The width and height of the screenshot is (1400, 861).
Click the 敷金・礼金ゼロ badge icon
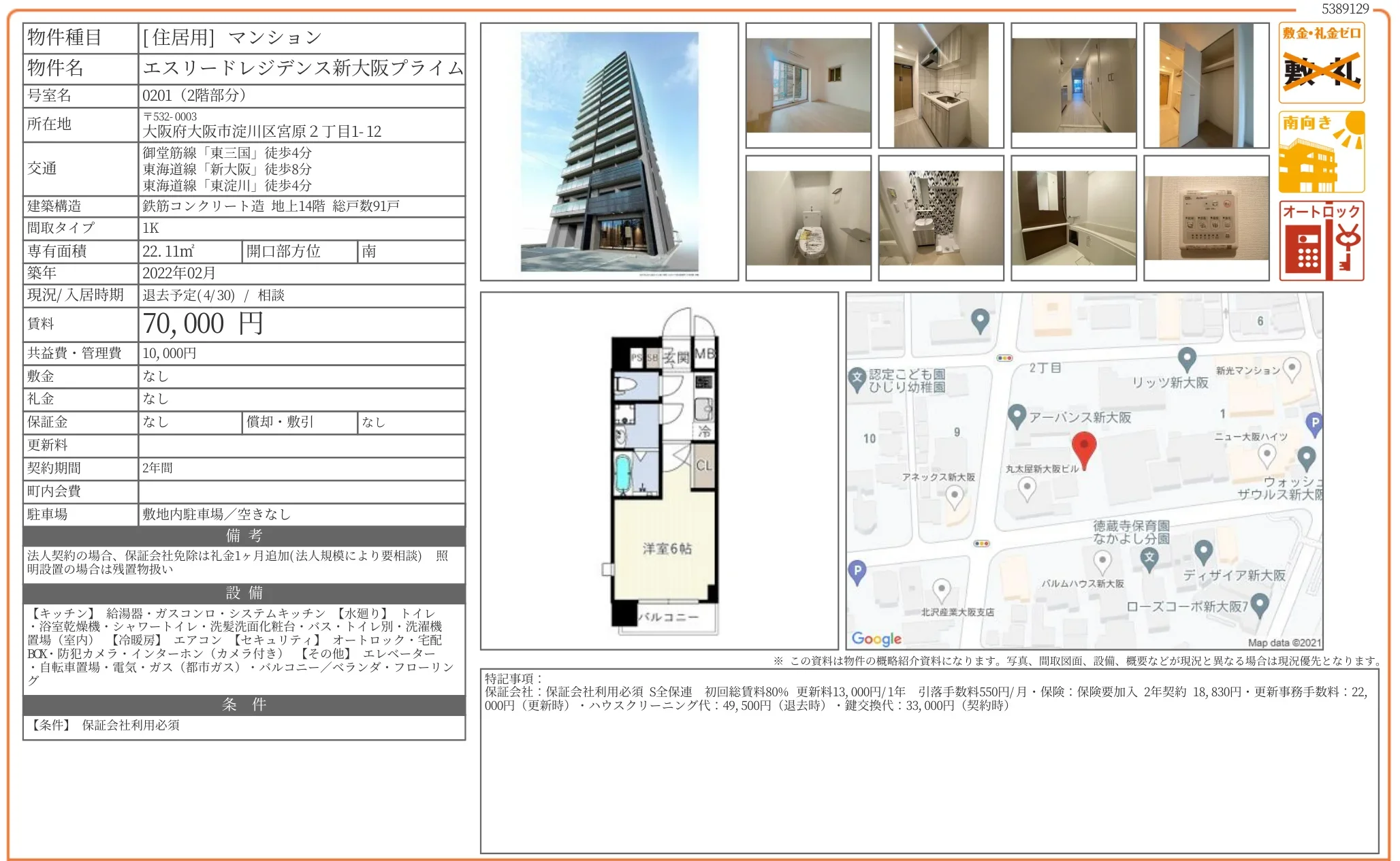click(x=1321, y=63)
